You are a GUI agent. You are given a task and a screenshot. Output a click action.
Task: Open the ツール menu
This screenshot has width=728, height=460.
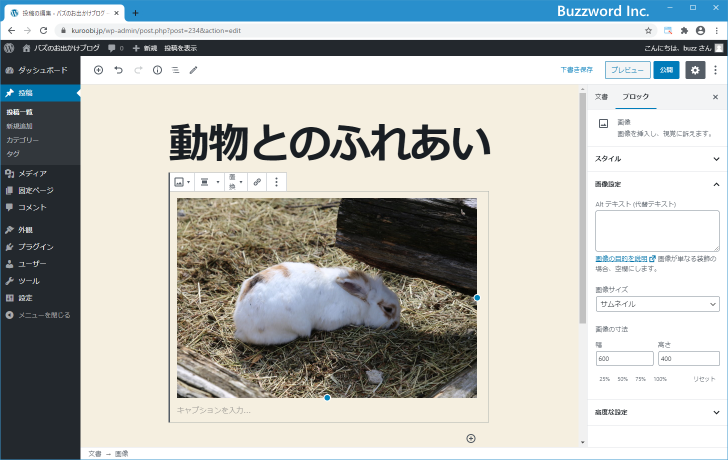[40, 281]
